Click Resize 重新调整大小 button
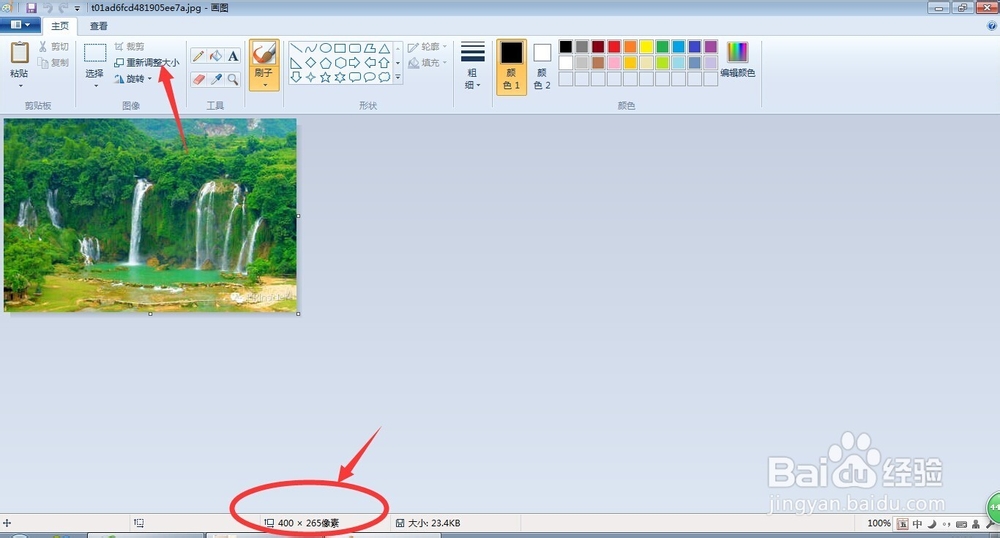Screen dimensions: 1000x538 pyautogui.click(x=147, y=62)
